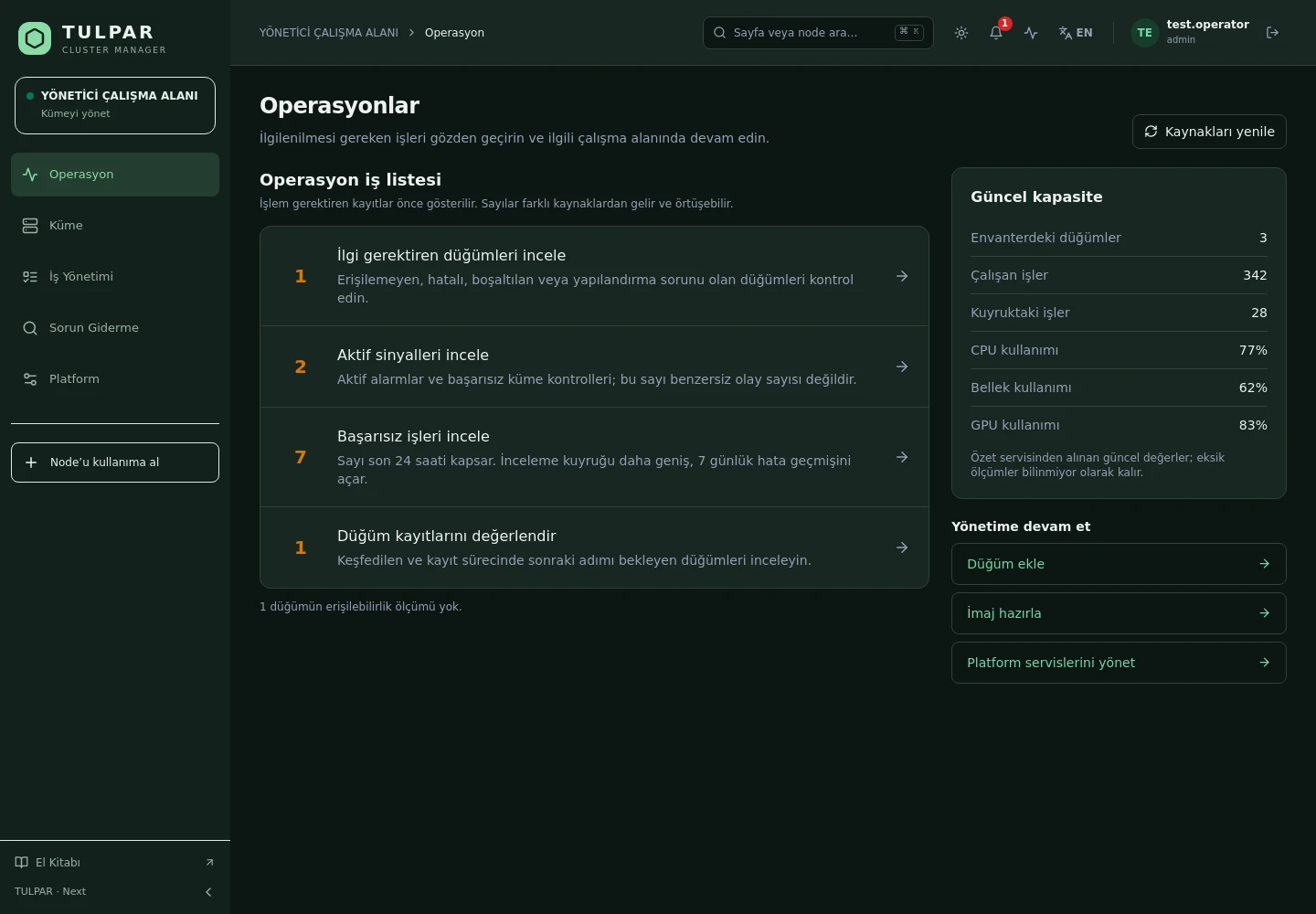The height and width of the screenshot is (914, 1316).
Task: Open notifications bell with red badge
Action: pyautogui.click(x=996, y=33)
